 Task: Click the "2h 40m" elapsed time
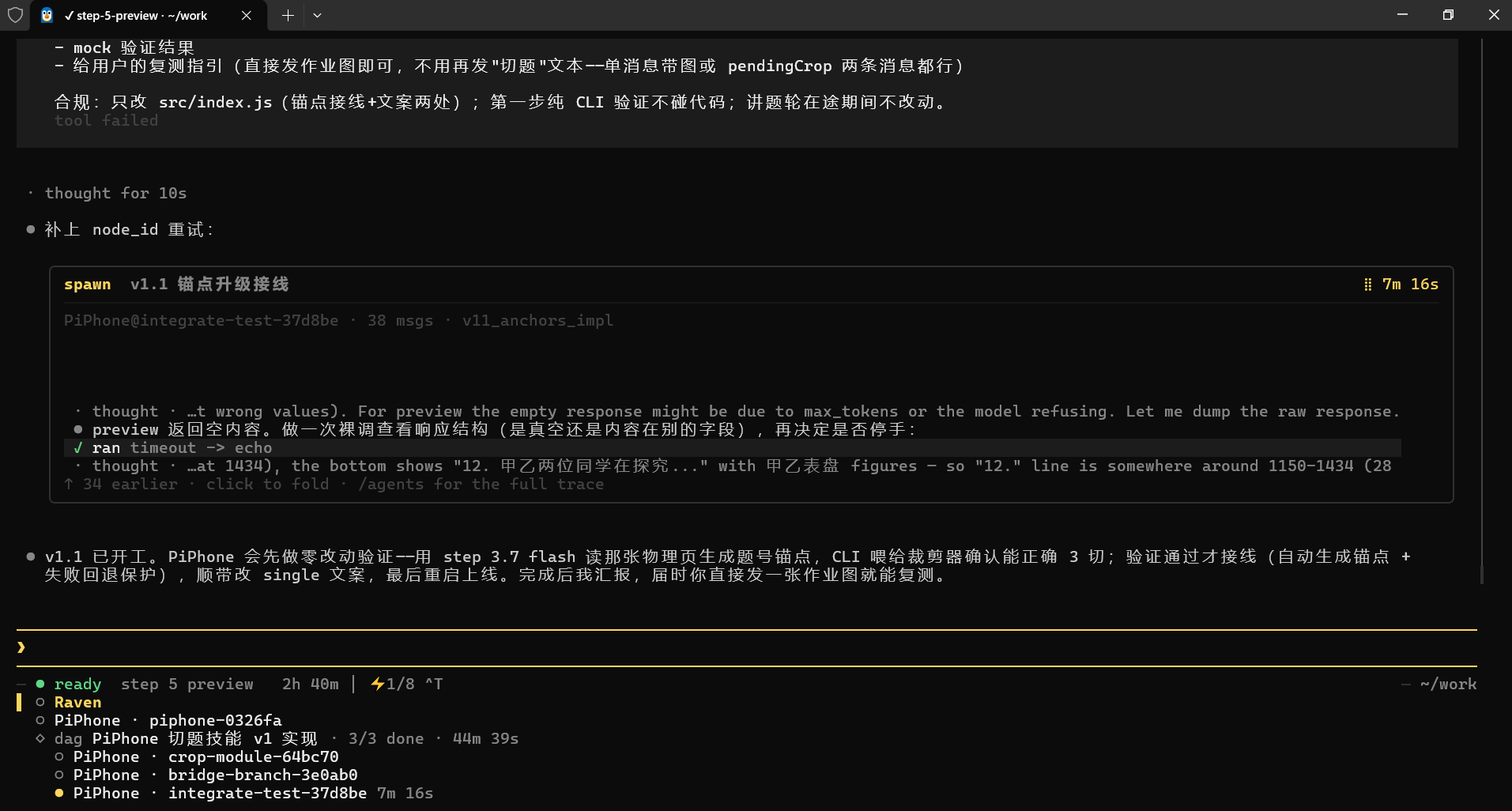[x=311, y=684]
